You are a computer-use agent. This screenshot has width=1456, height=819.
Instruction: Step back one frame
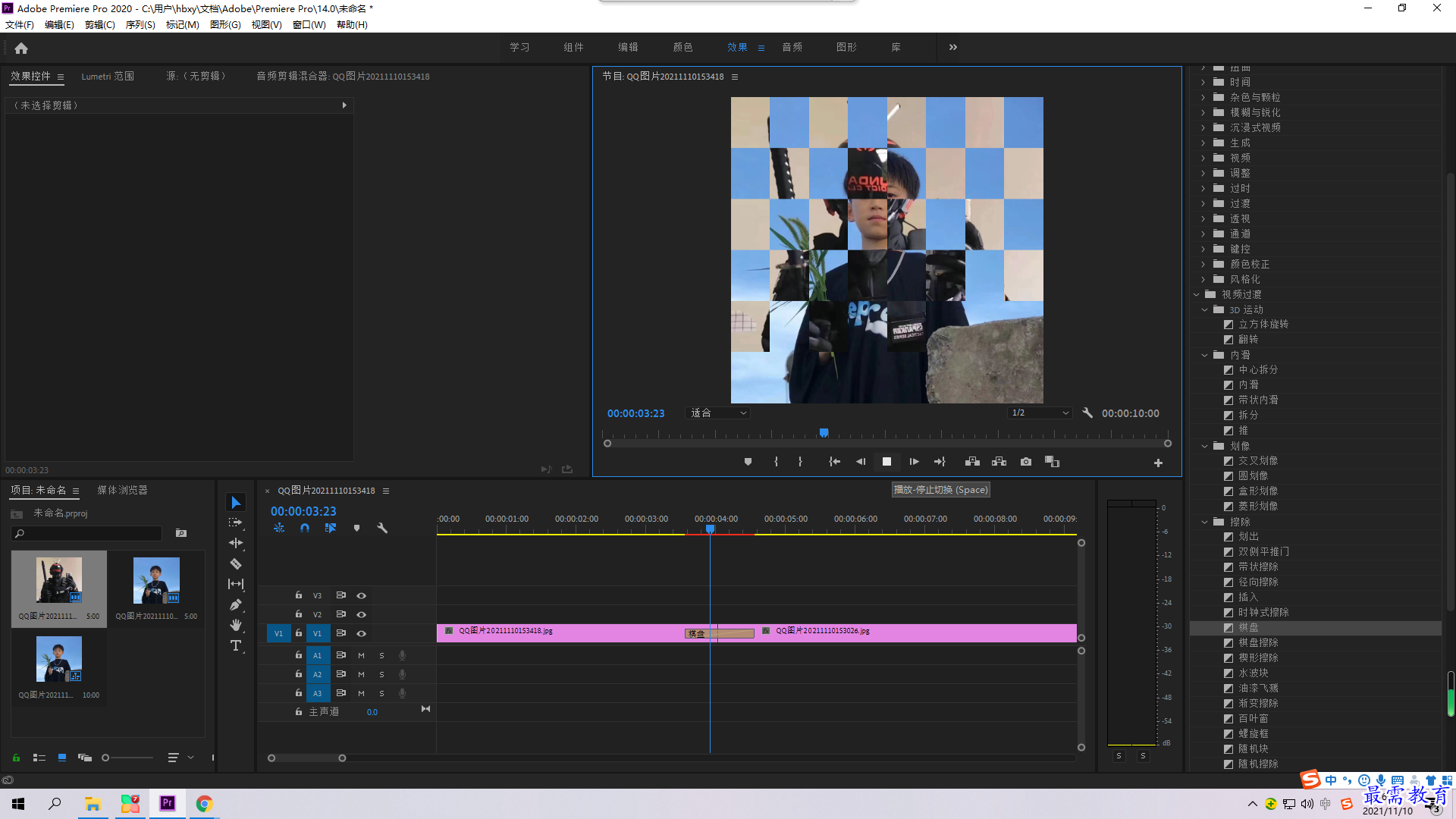[861, 462]
